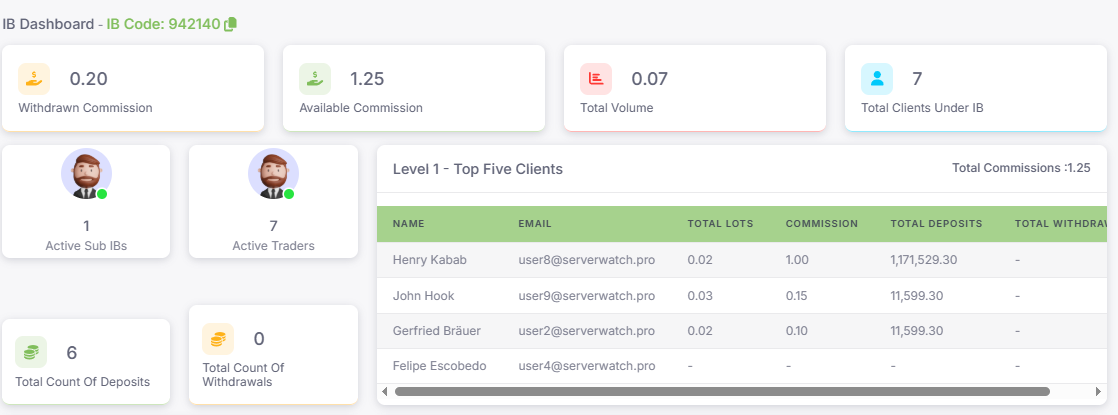Click the Active Traders avatar
Image resolution: width=1118 pixels, height=415 pixels.
click(x=273, y=174)
